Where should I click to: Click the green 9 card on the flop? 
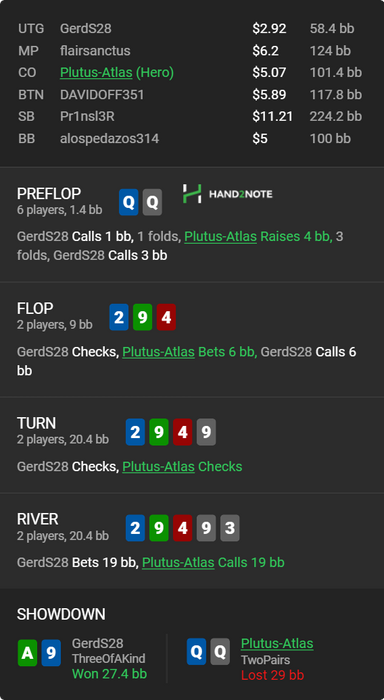coord(142,317)
